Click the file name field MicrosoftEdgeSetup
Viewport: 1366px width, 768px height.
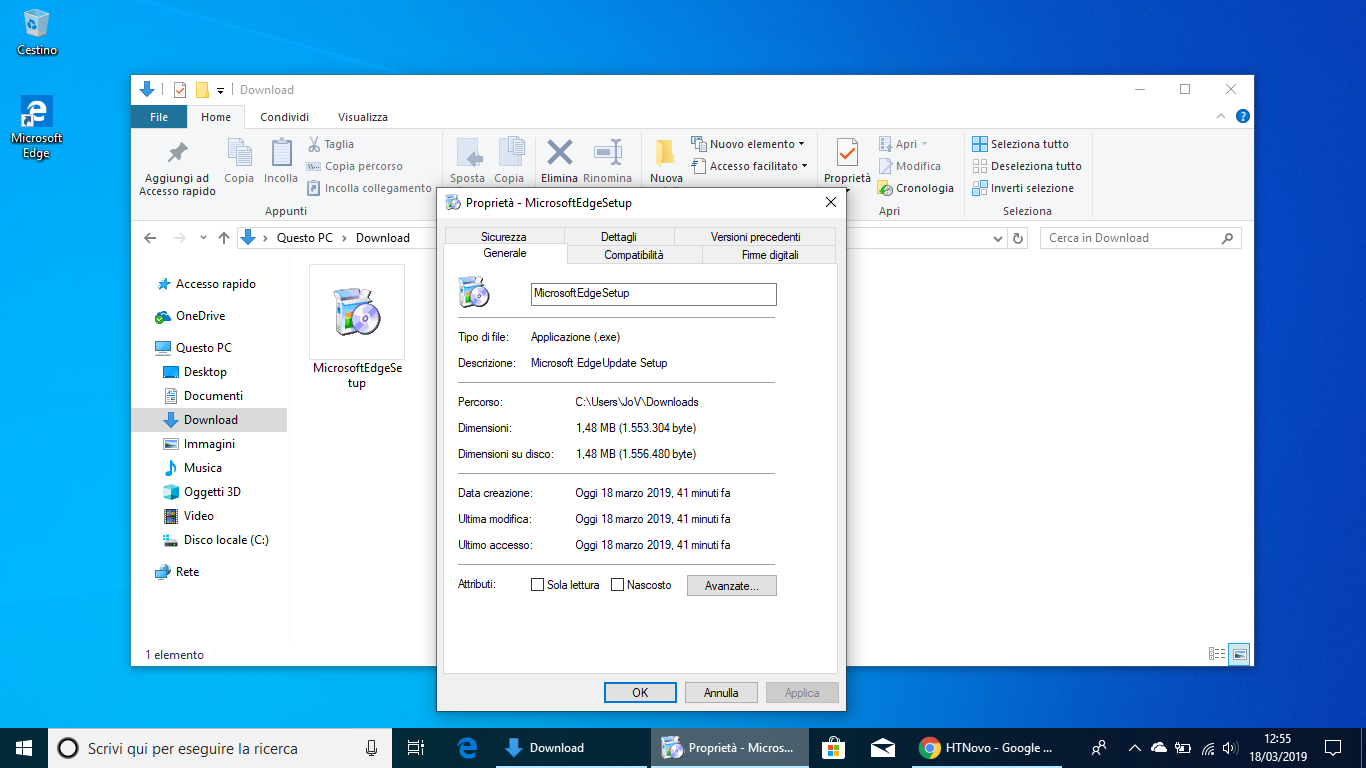tap(654, 294)
